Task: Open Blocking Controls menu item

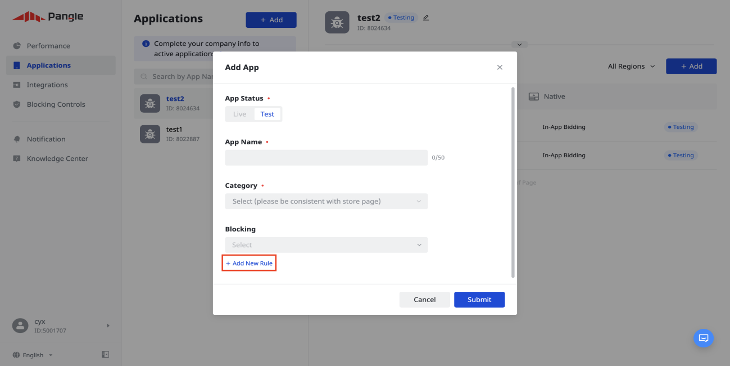Action: coord(56,104)
